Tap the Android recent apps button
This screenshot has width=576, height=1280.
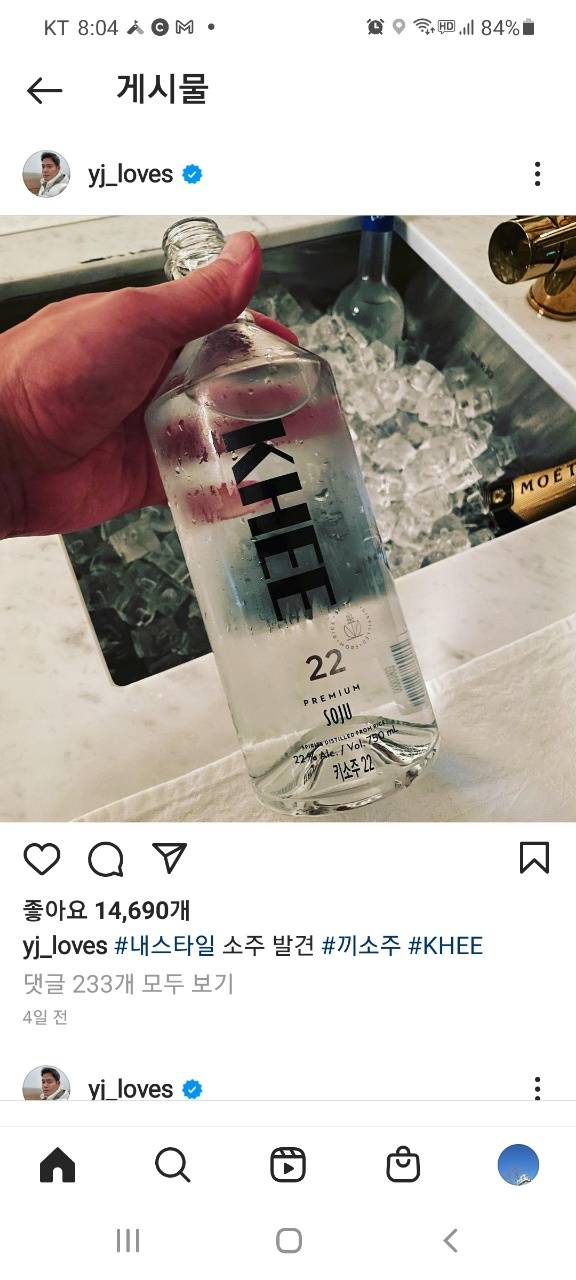127,1241
